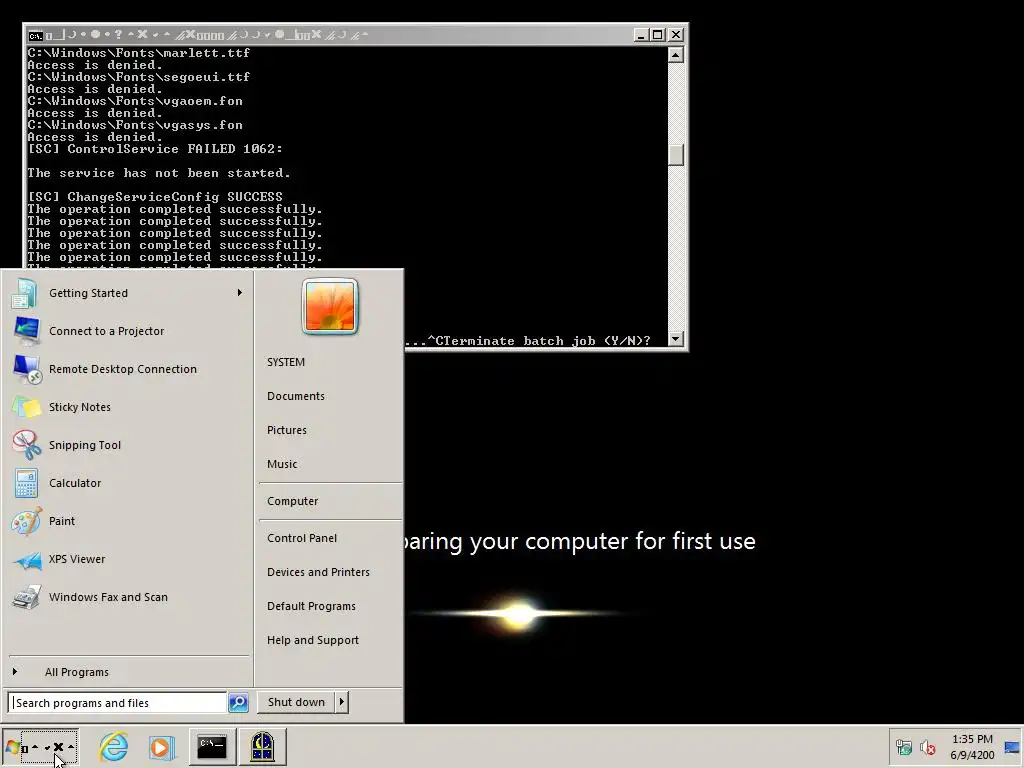Screen dimensions: 1024x768
Task: Open the Calculator icon
Action: [26, 483]
